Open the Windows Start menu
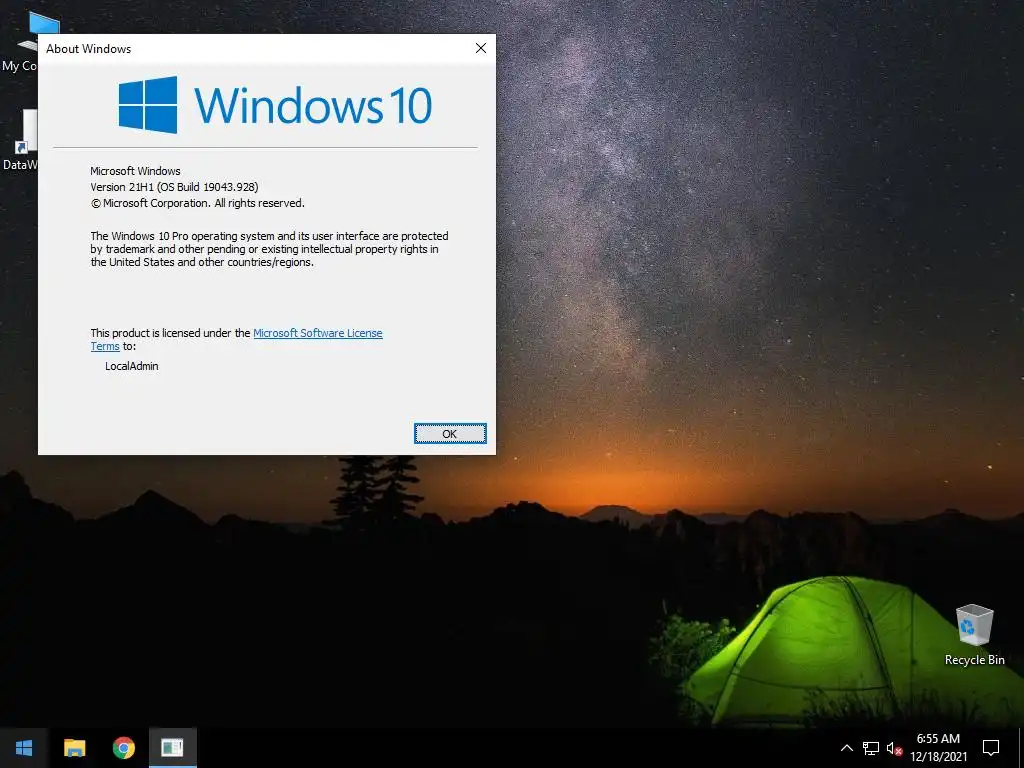Viewport: 1024px width, 768px height. tap(24, 748)
